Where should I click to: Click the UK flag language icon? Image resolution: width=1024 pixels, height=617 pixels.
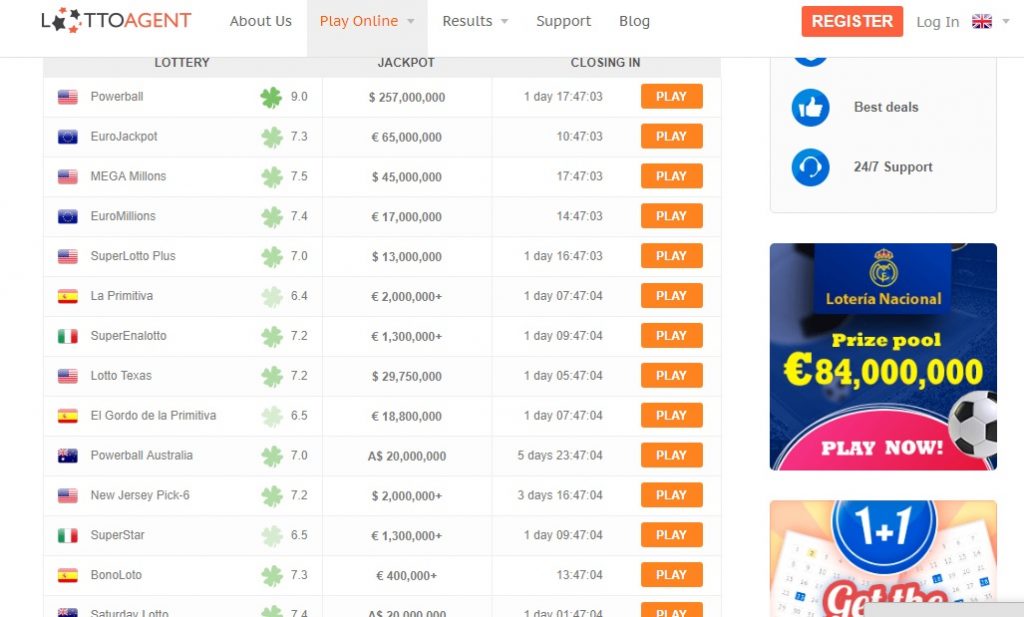pos(982,22)
